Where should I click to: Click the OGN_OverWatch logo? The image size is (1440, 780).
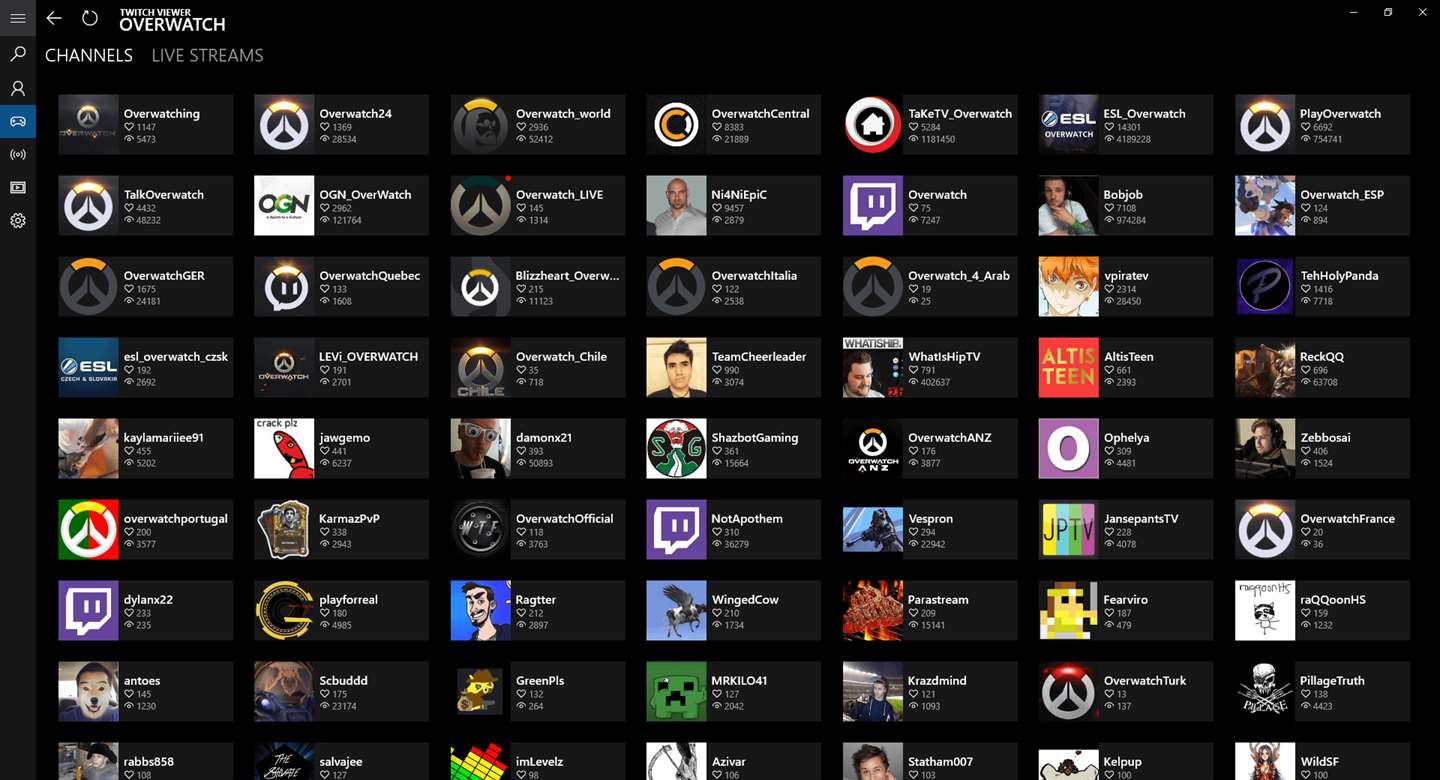pyautogui.click(x=284, y=206)
